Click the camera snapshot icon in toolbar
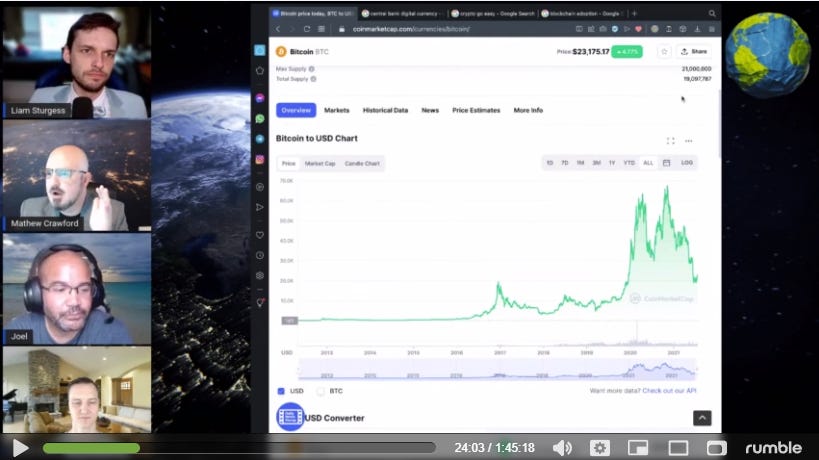The height and width of the screenshot is (460, 819). pos(603,29)
